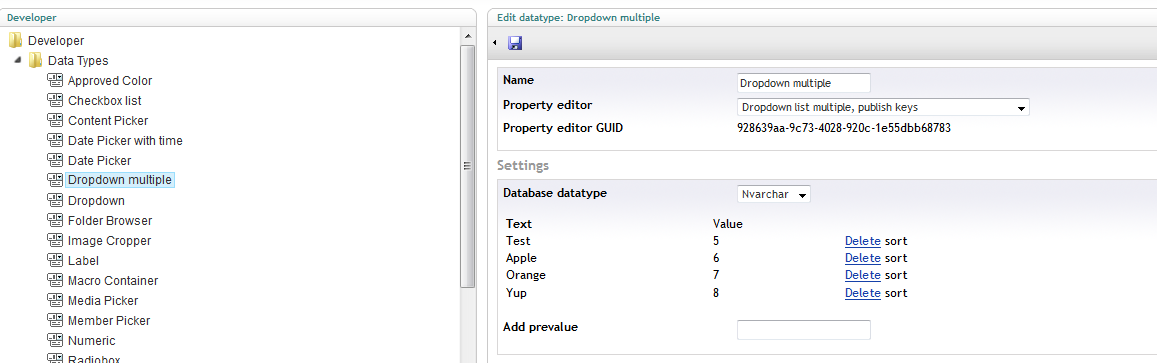
Task: Click the tree panel scroll up arrow
Action: click(467, 36)
